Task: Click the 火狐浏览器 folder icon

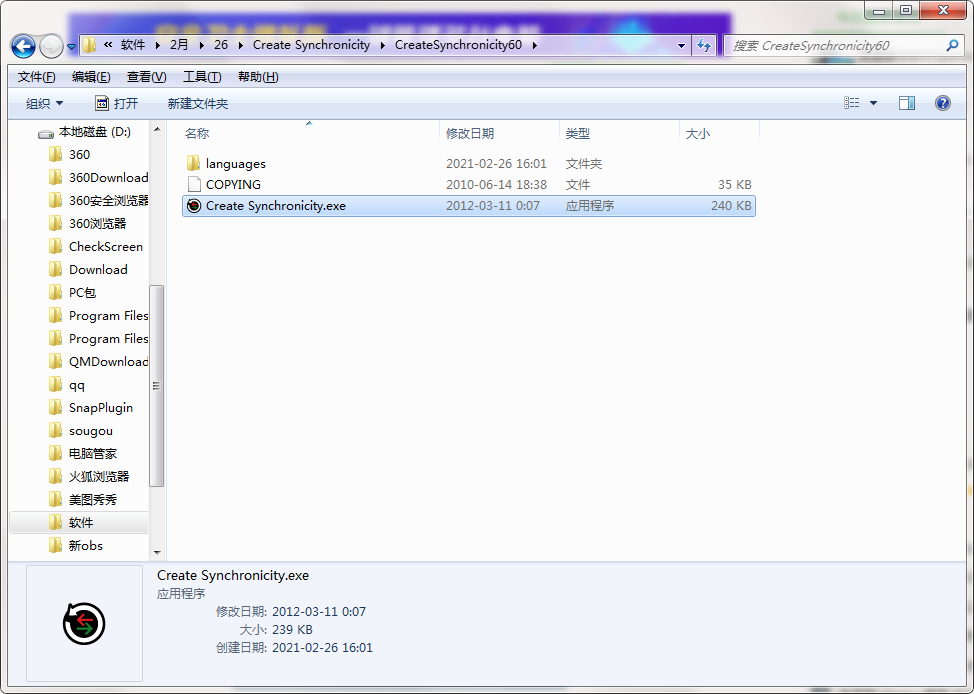Action: click(55, 477)
